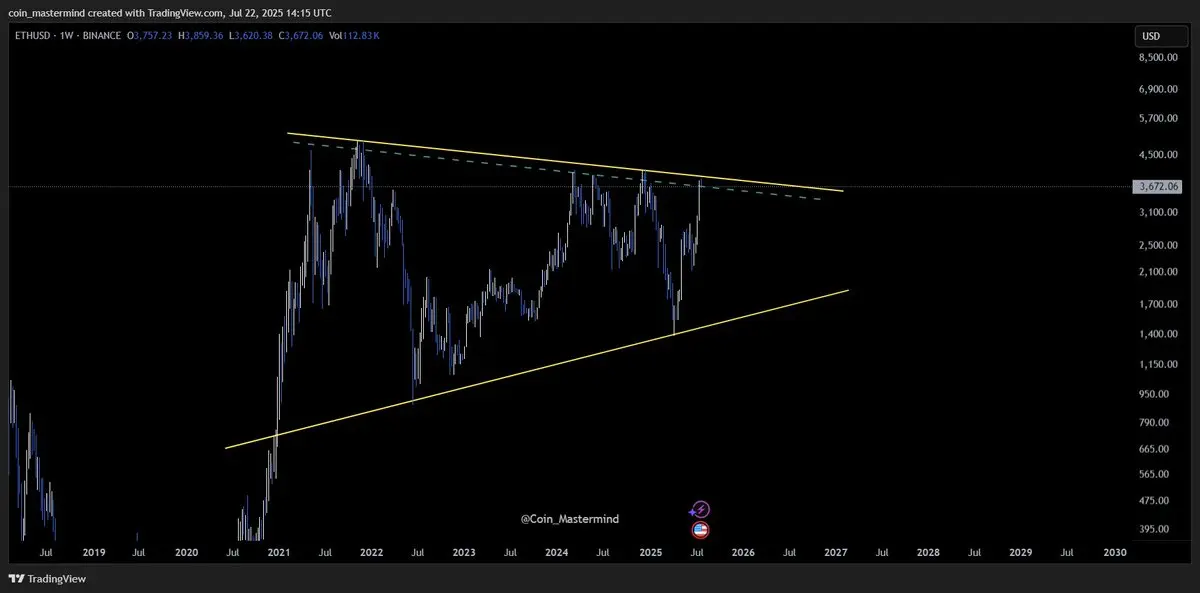The height and width of the screenshot is (593, 1200).
Task: Click the 2021 label on time axis
Action: [x=279, y=552]
